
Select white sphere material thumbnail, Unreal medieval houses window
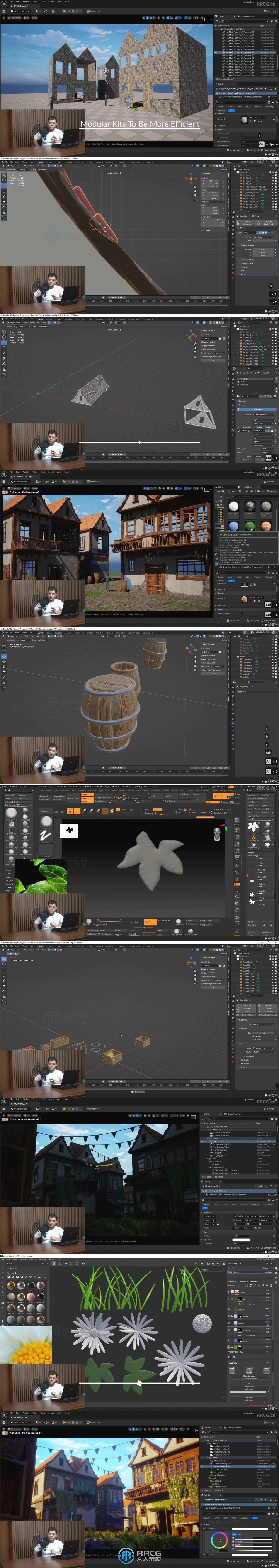coord(233,506)
